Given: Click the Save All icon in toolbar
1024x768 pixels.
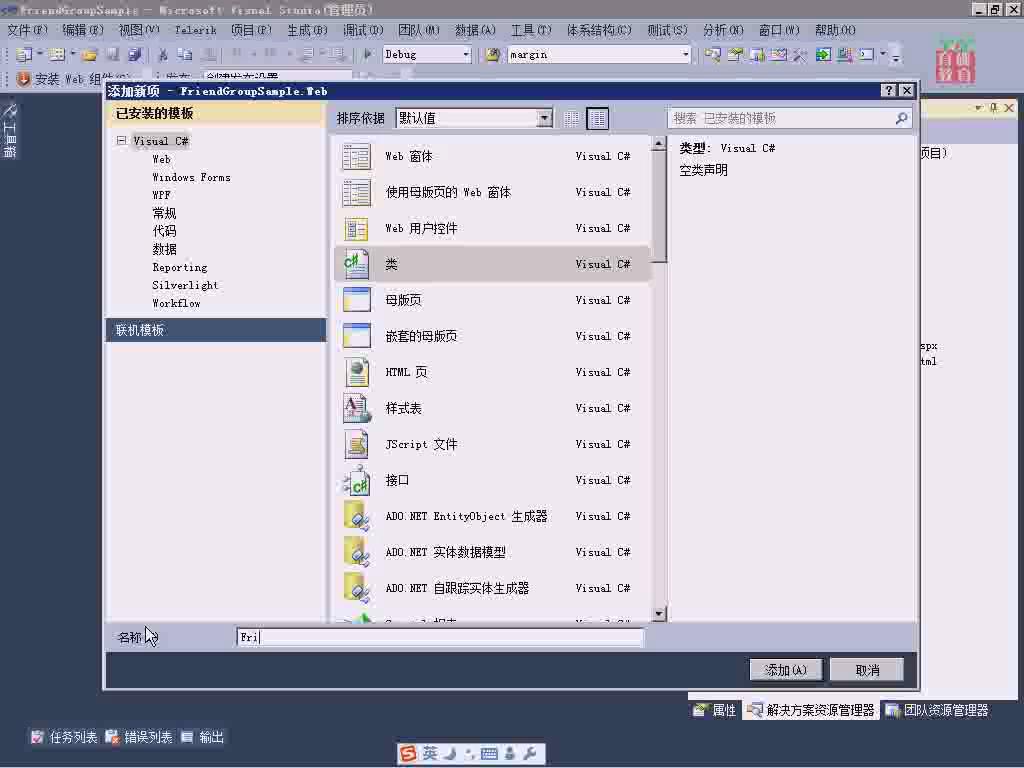Looking at the screenshot, I should click(x=135, y=55).
